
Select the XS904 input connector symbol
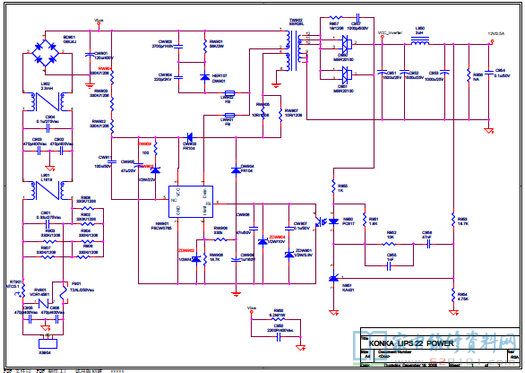pos(48,344)
